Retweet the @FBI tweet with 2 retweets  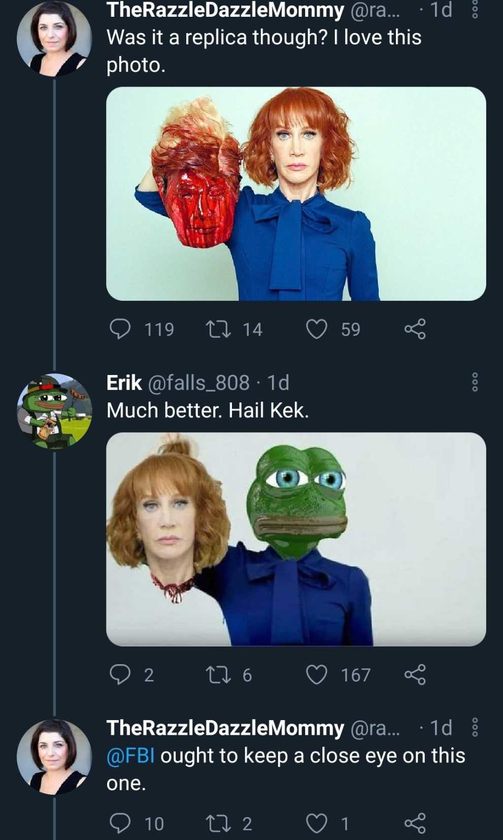217,822
